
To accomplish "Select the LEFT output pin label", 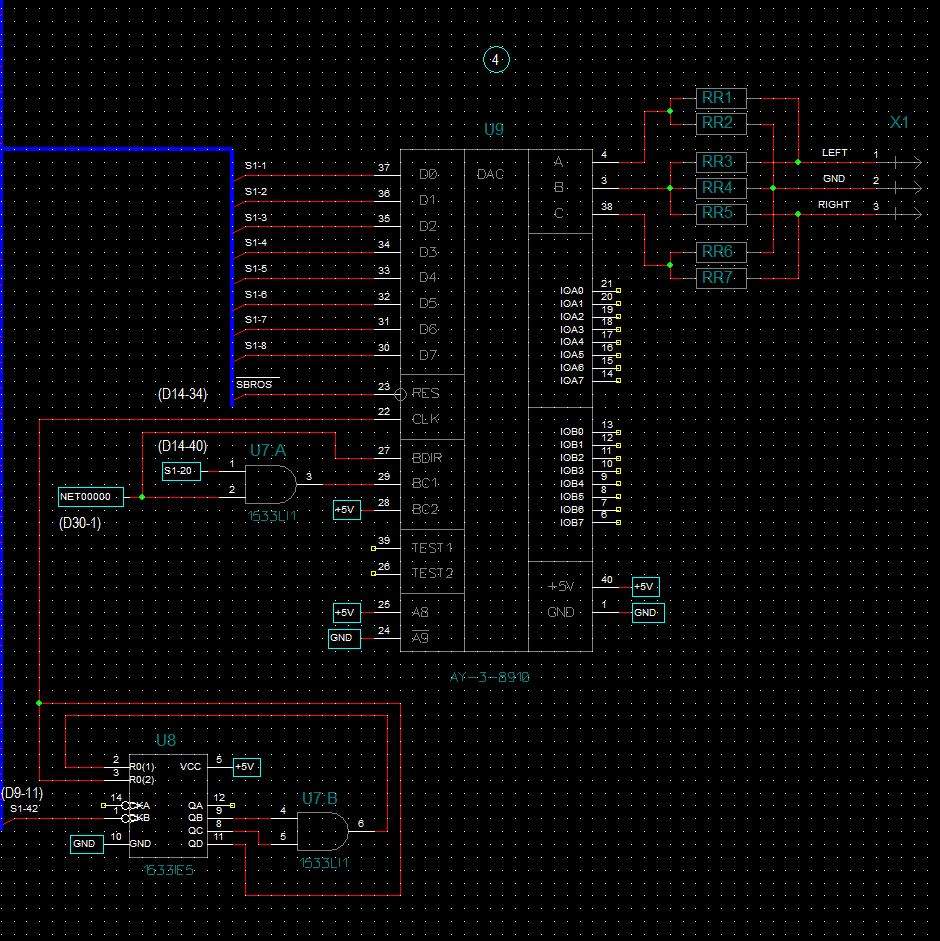I will coord(834,153).
